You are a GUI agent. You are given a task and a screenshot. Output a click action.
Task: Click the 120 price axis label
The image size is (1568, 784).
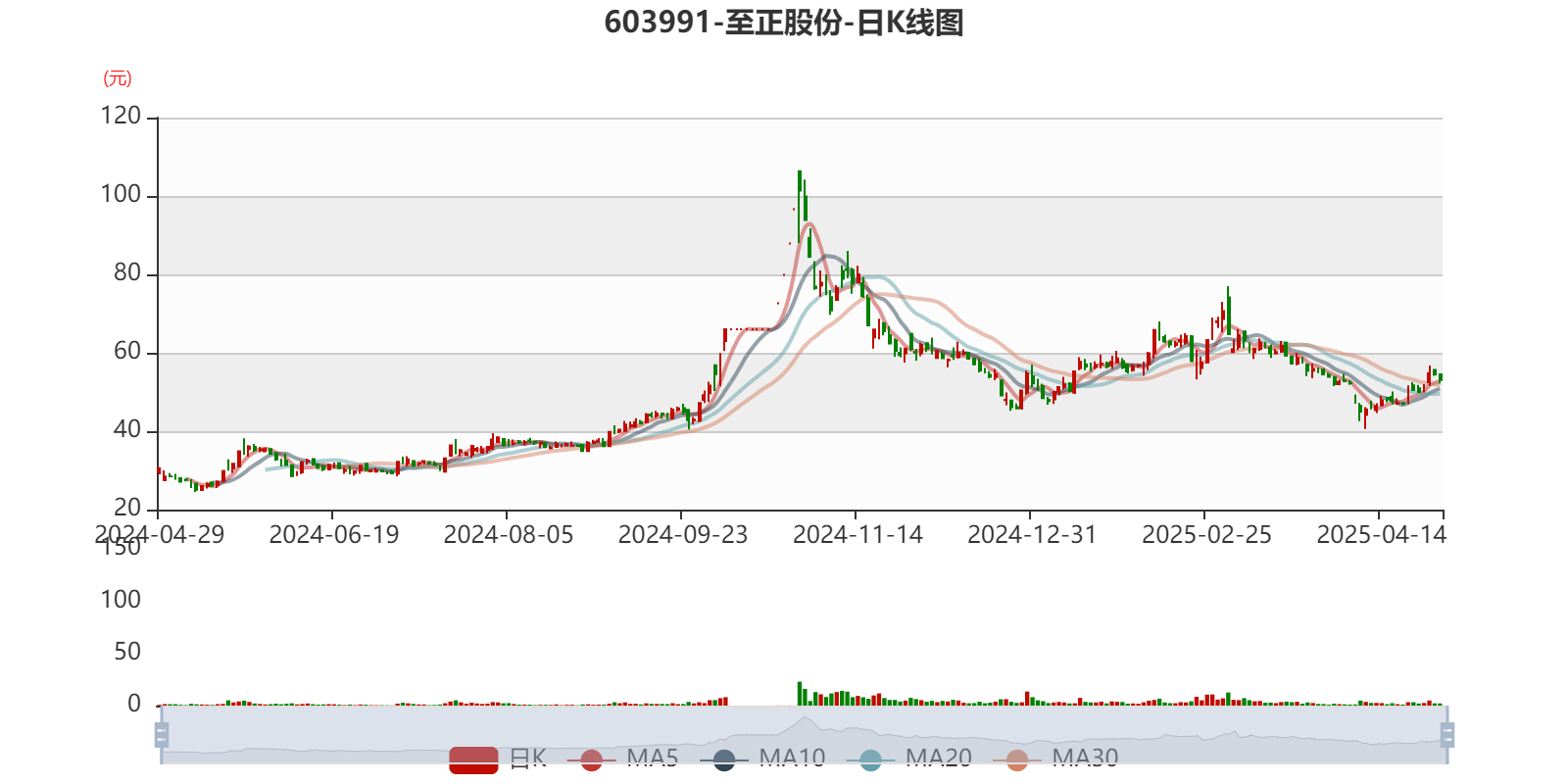[121, 116]
